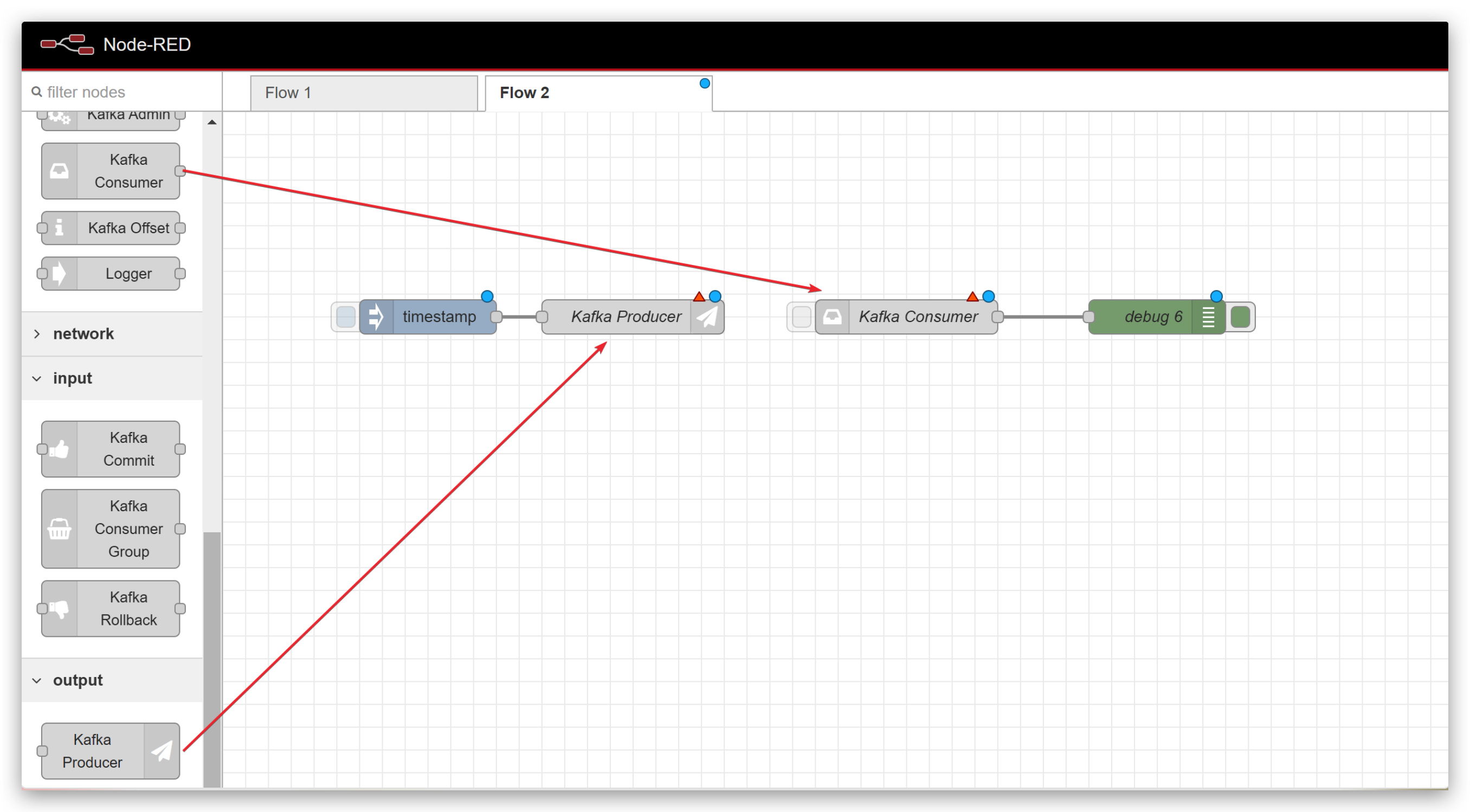
Task: Select the Kafka Rollback thumbs-down icon
Action: [59, 609]
